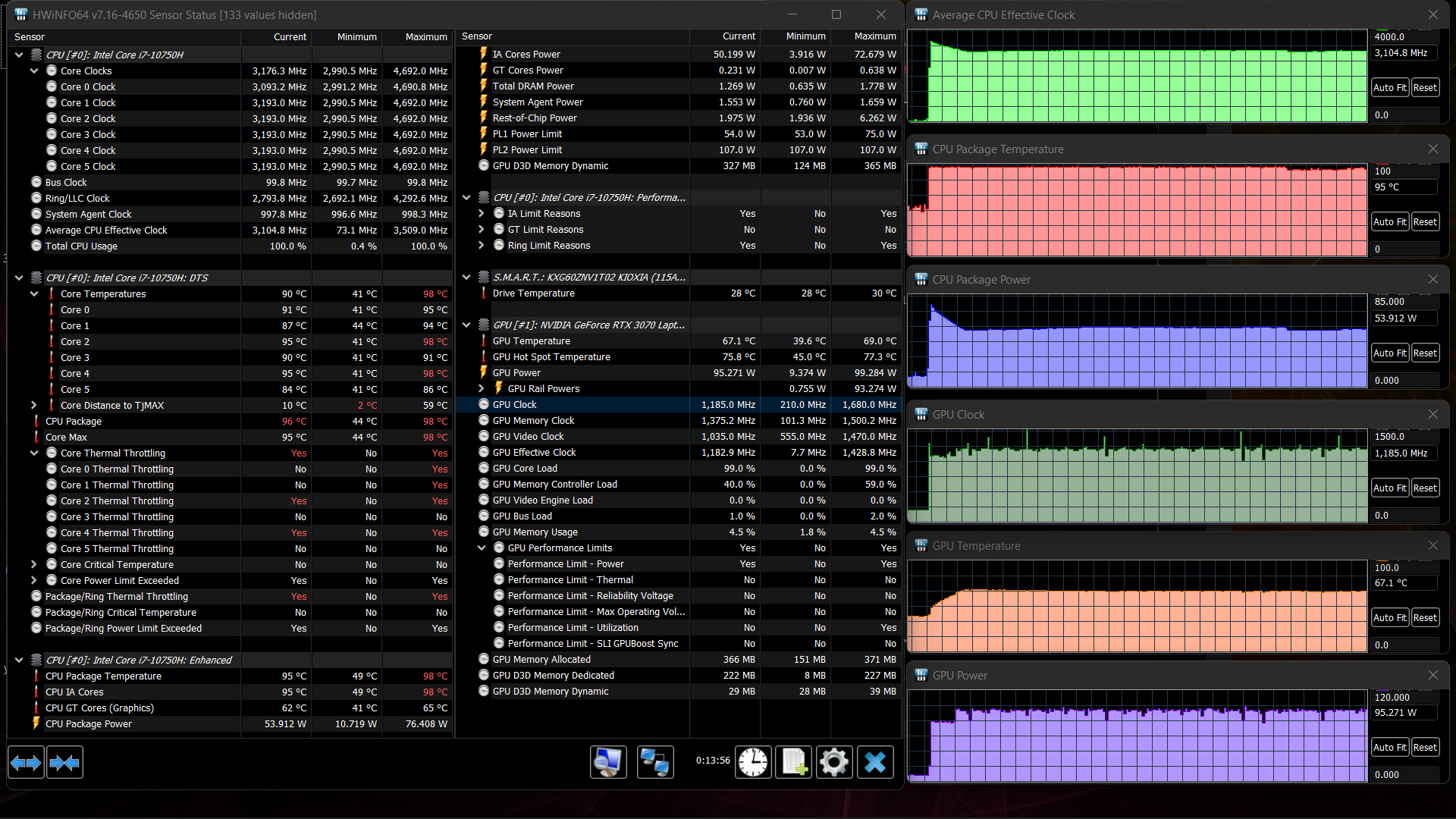This screenshot has width=1456, height=819.
Task: Collapse the GPU Performance Limits group
Action: (x=482, y=548)
